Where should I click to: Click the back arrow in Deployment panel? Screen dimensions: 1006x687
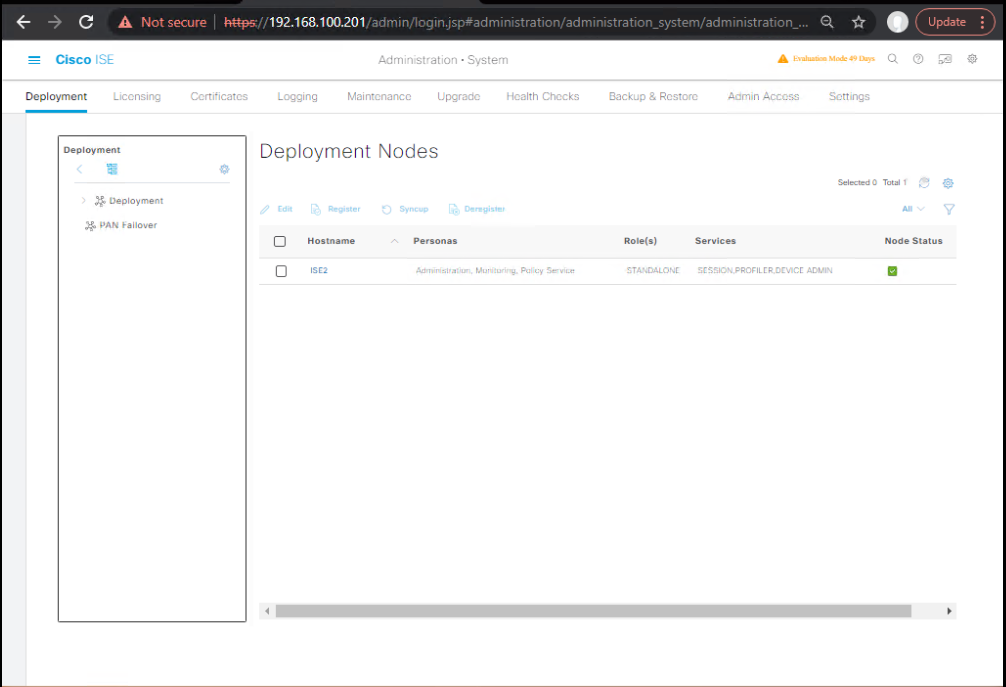tap(80, 169)
